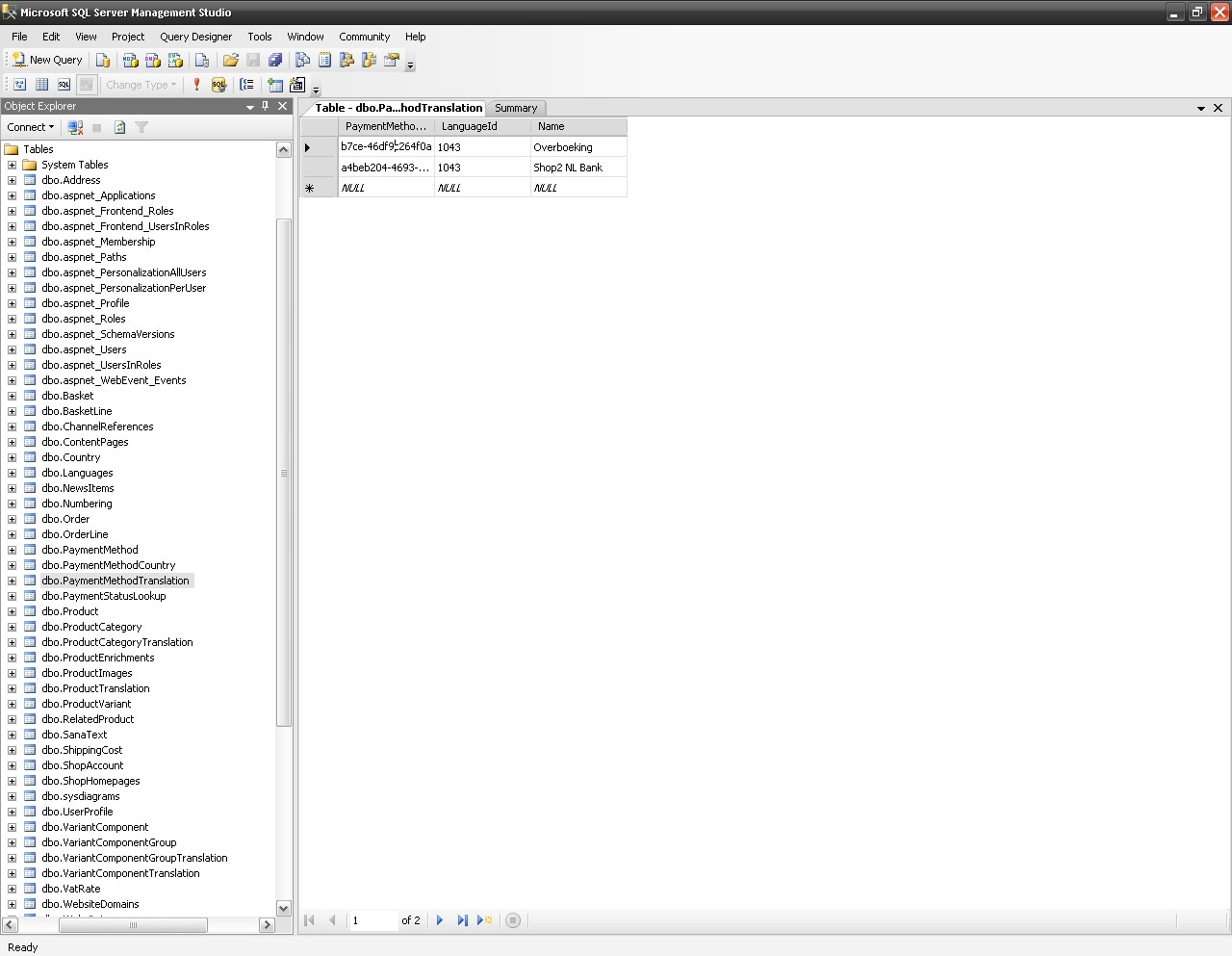The image size is (1232, 956).
Task: Show the SQL pane icon
Action: pos(64,85)
